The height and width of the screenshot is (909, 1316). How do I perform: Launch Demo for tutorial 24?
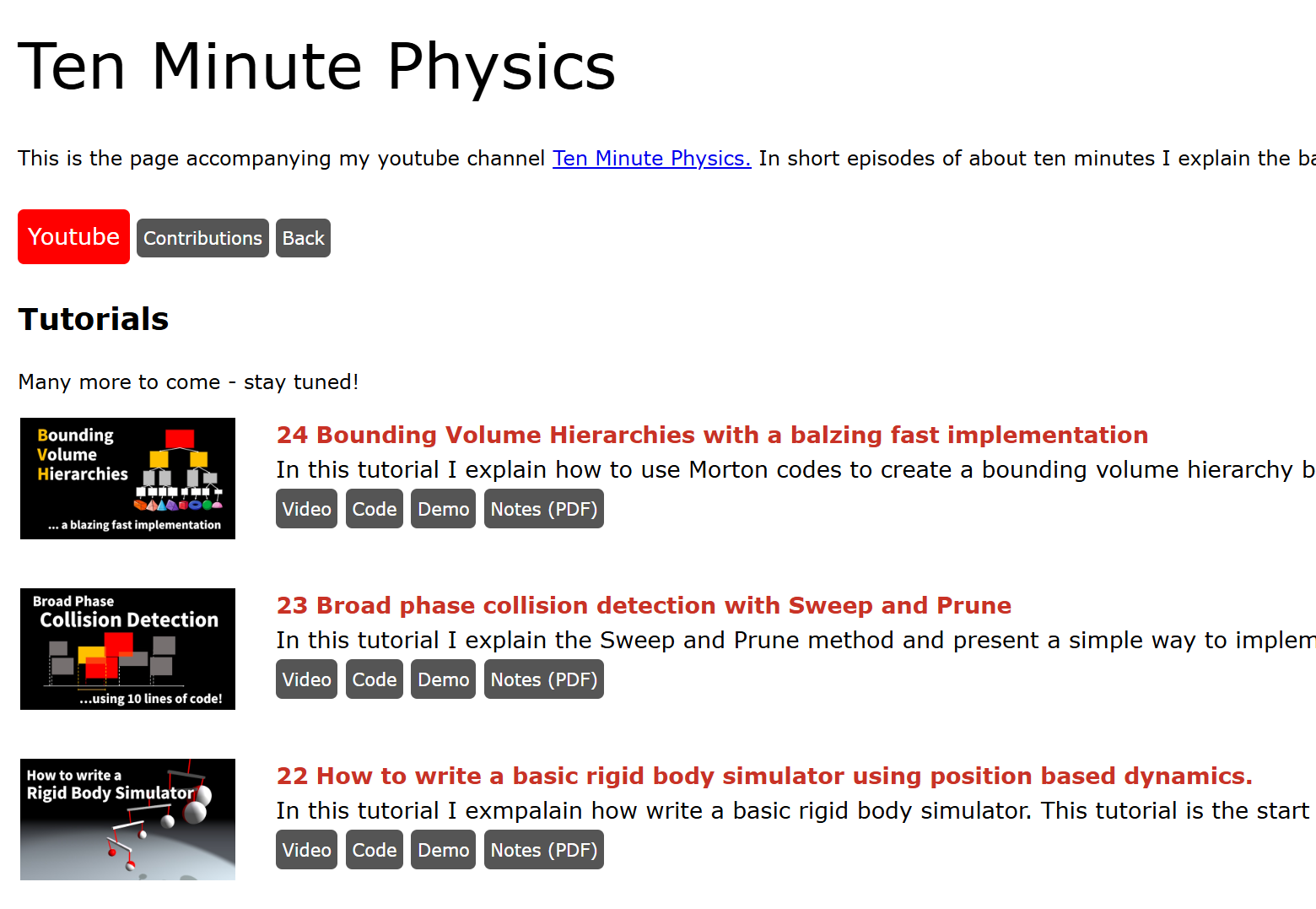[443, 509]
